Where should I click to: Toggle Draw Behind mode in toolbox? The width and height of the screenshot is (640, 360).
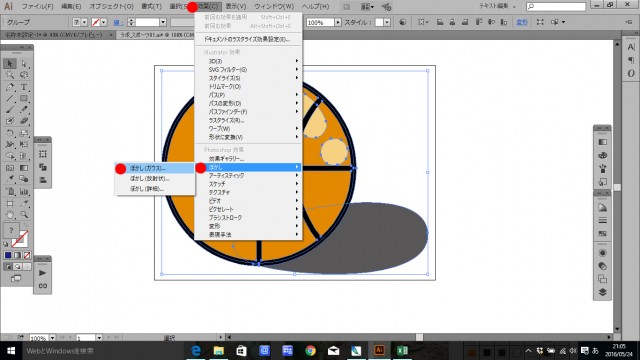(x=18, y=267)
